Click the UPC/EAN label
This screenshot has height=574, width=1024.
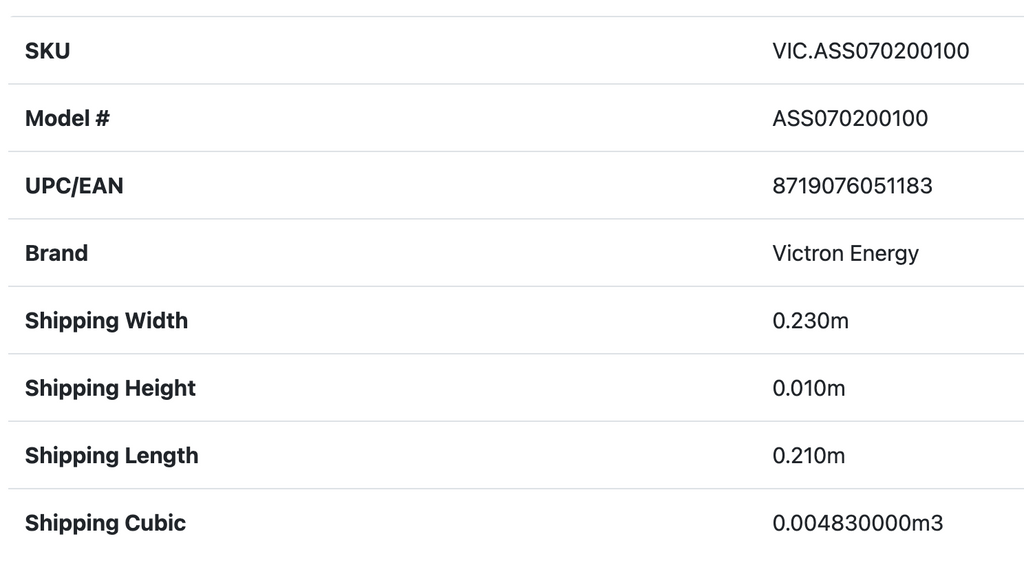tap(74, 186)
